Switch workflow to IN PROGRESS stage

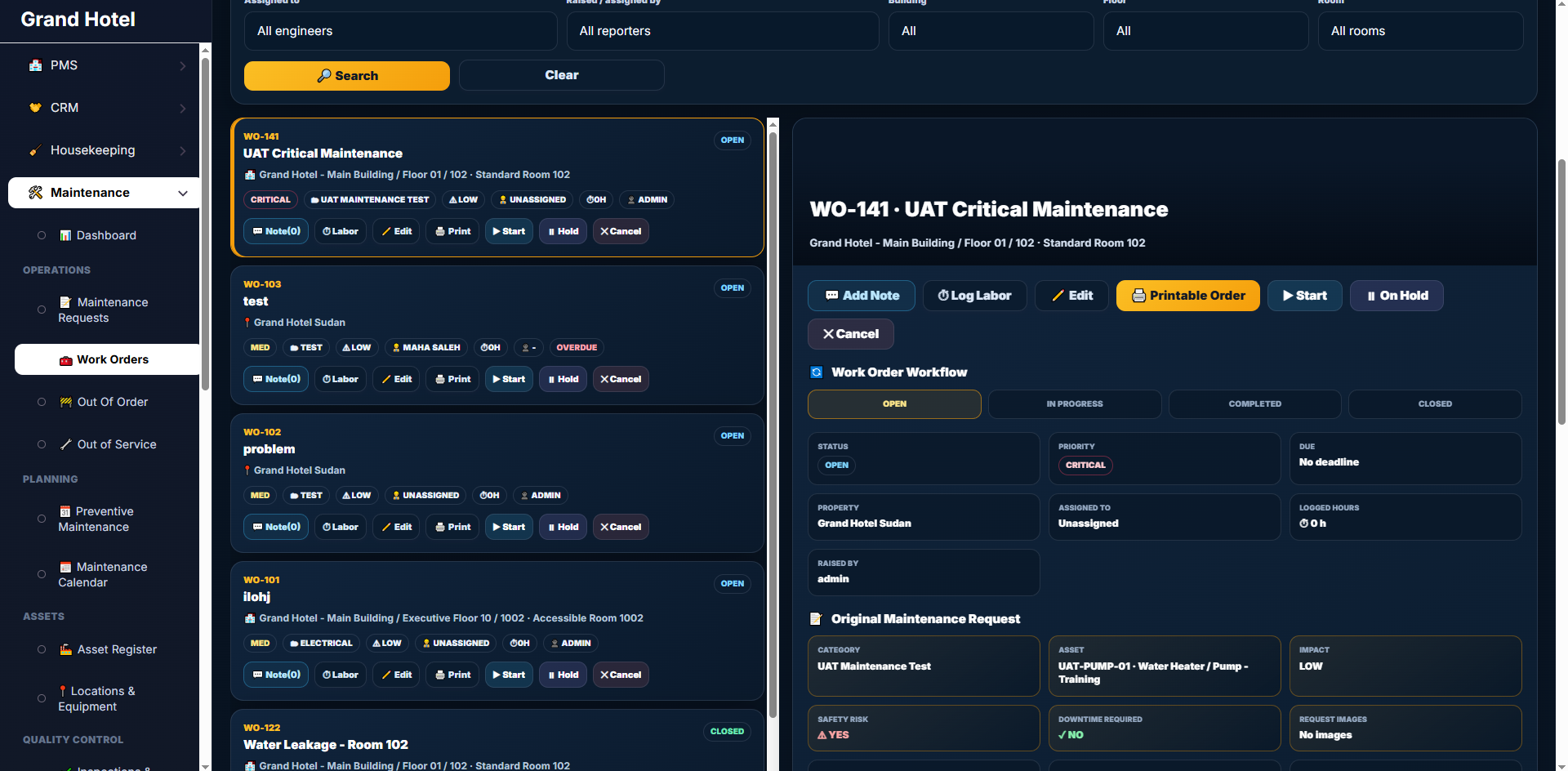click(x=1075, y=404)
